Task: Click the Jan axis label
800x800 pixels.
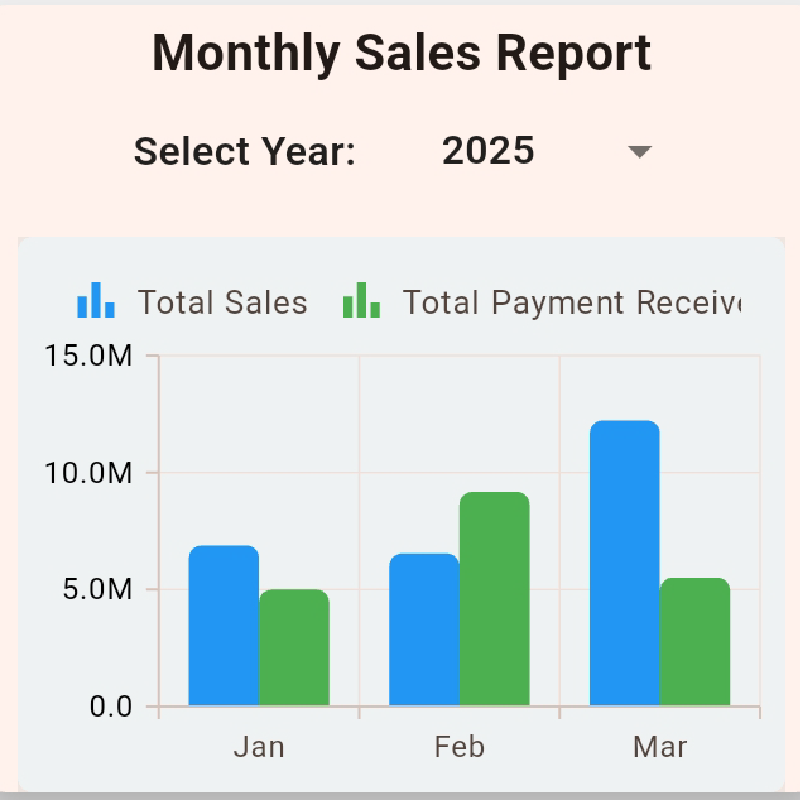Action: [259, 747]
